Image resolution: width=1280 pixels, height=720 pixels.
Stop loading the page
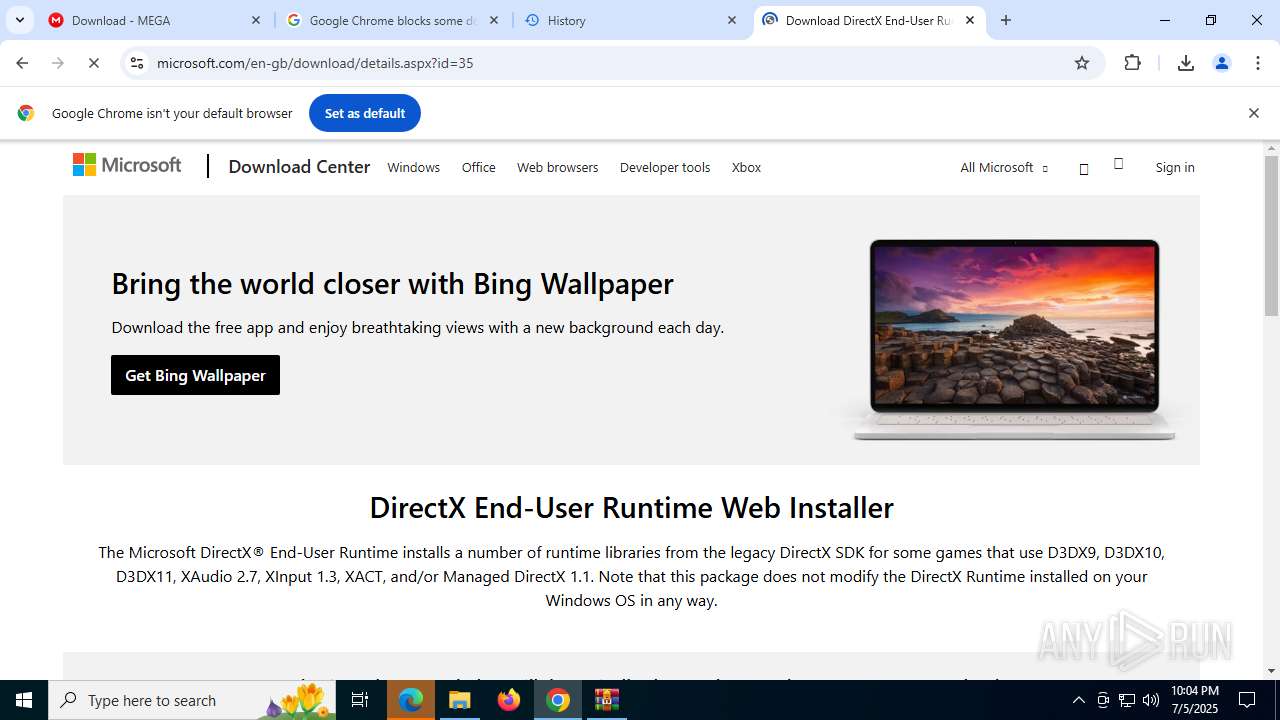pos(94,63)
